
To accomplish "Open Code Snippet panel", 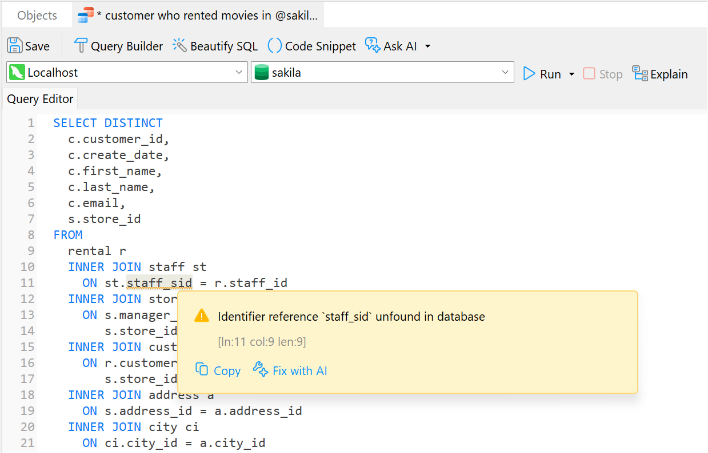I will (312, 46).
